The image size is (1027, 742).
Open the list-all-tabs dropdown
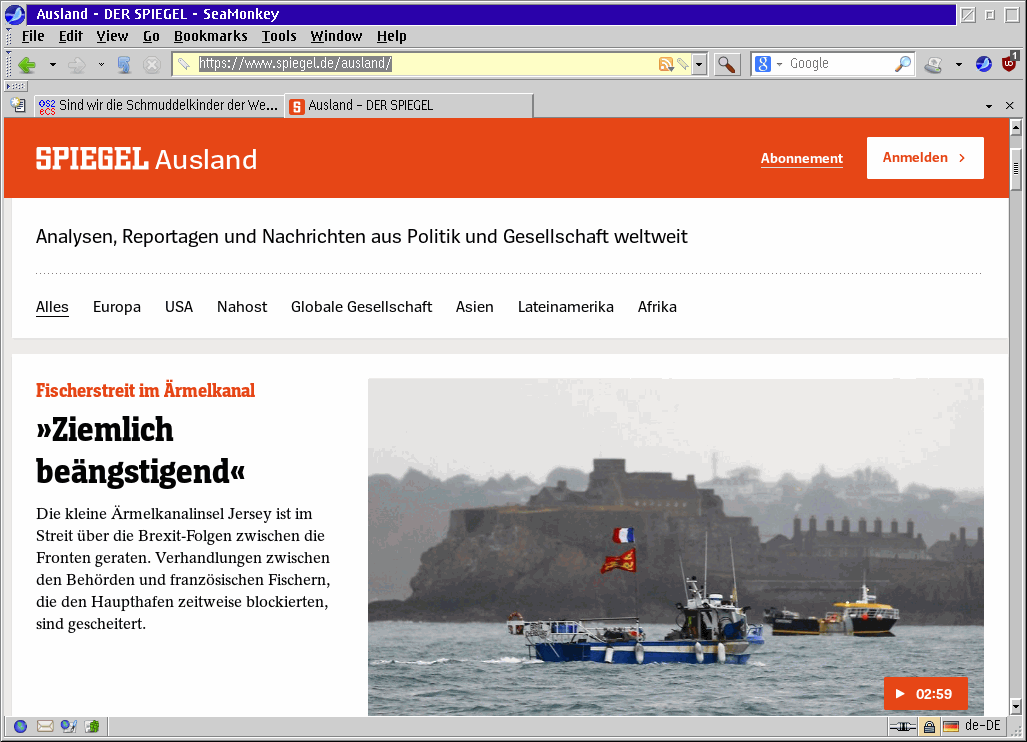tap(989, 105)
